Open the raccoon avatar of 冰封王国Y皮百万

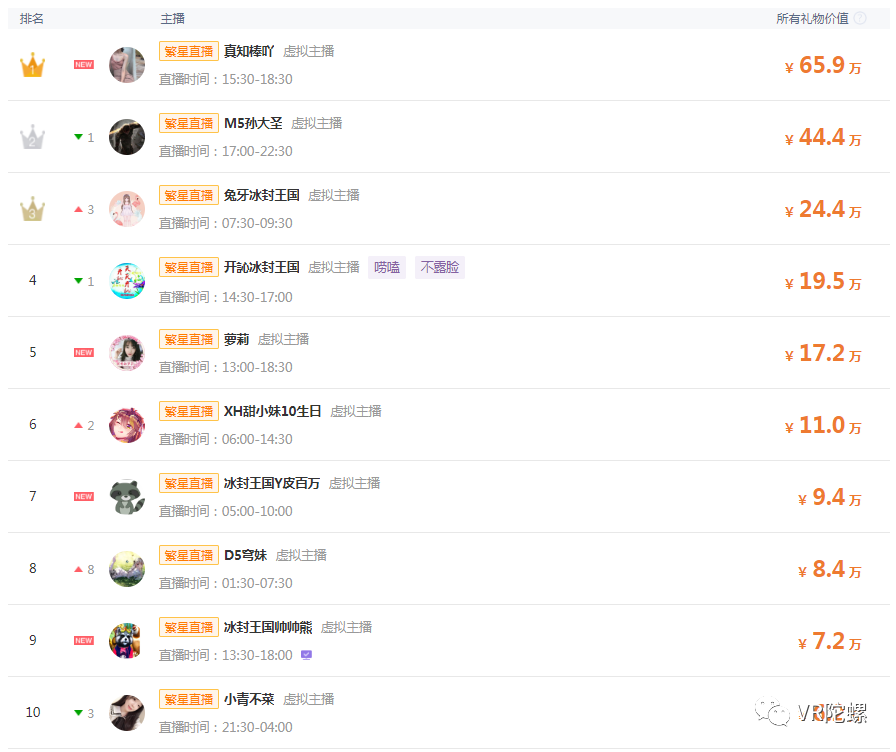pos(127,497)
